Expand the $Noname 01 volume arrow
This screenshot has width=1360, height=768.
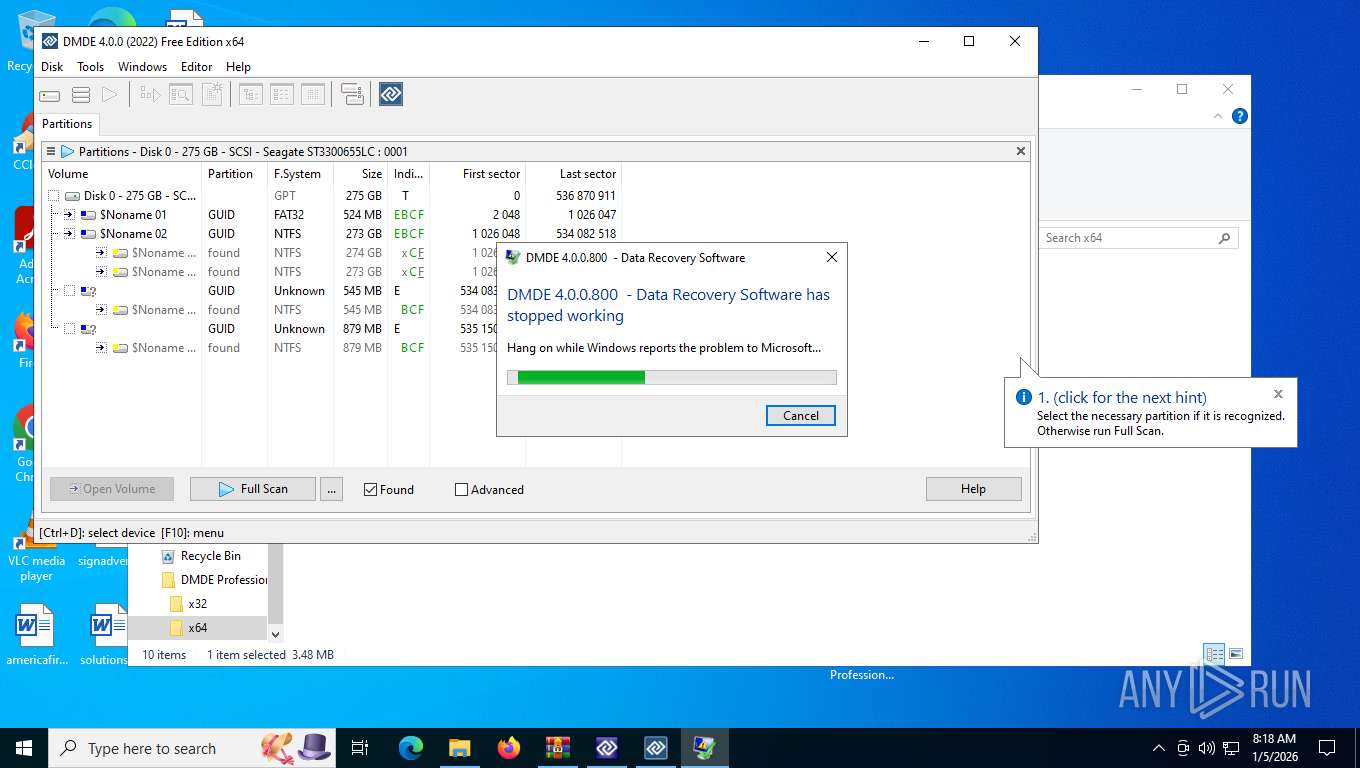pyautogui.click(x=69, y=215)
